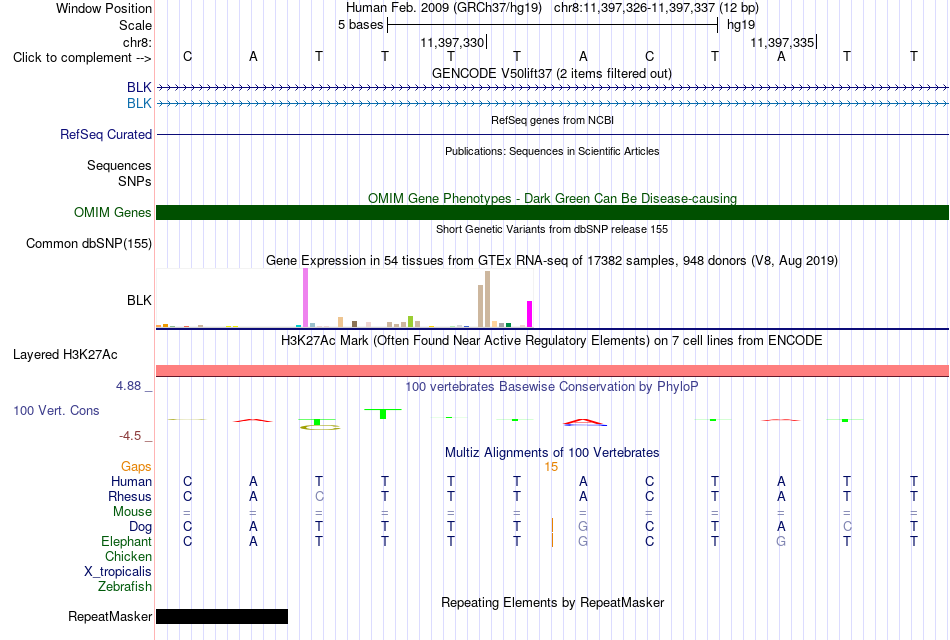Click the orange 'Gaps' row label

tap(136, 467)
